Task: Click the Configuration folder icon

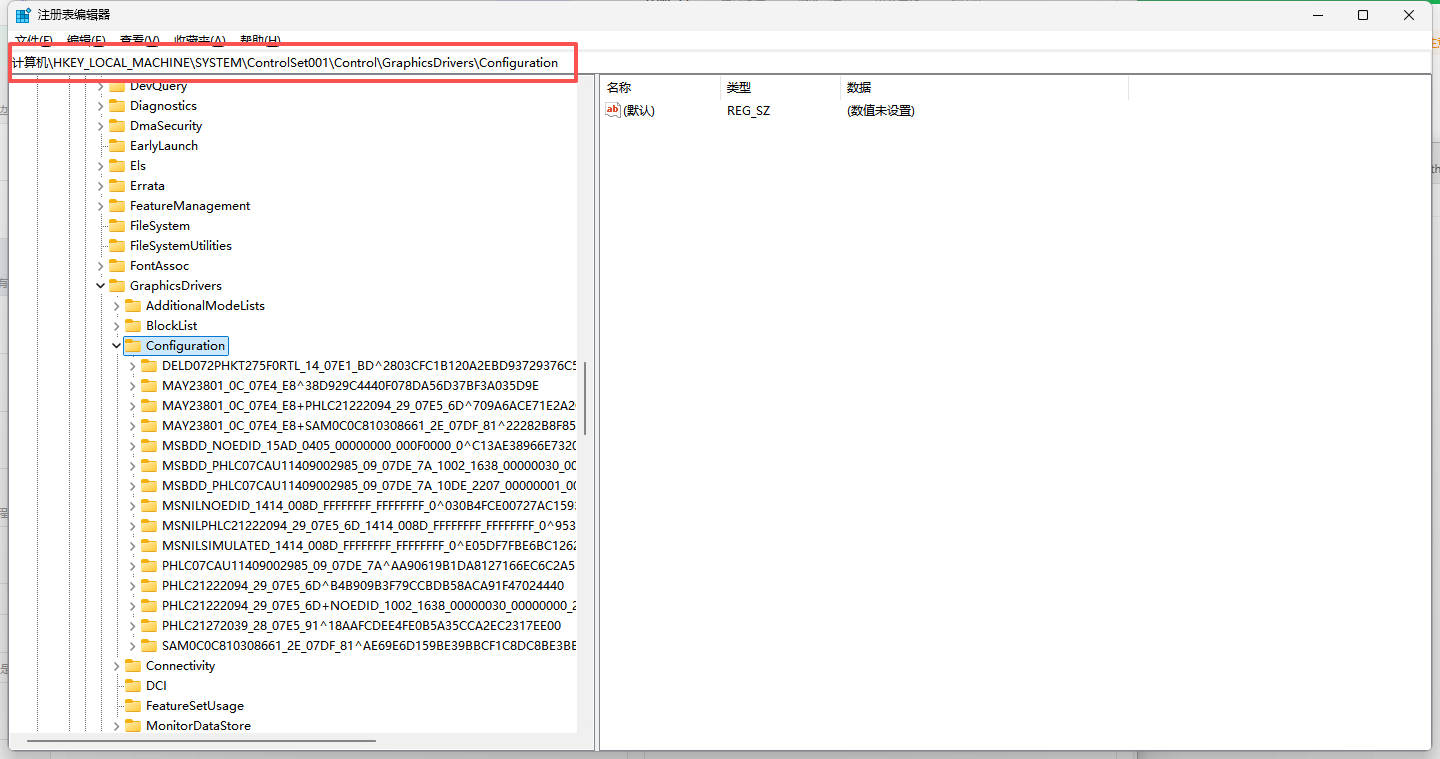Action: point(133,346)
